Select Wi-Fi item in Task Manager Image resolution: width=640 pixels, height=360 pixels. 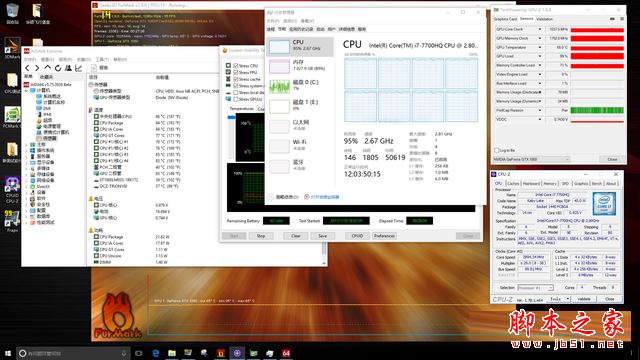[x=300, y=146]
